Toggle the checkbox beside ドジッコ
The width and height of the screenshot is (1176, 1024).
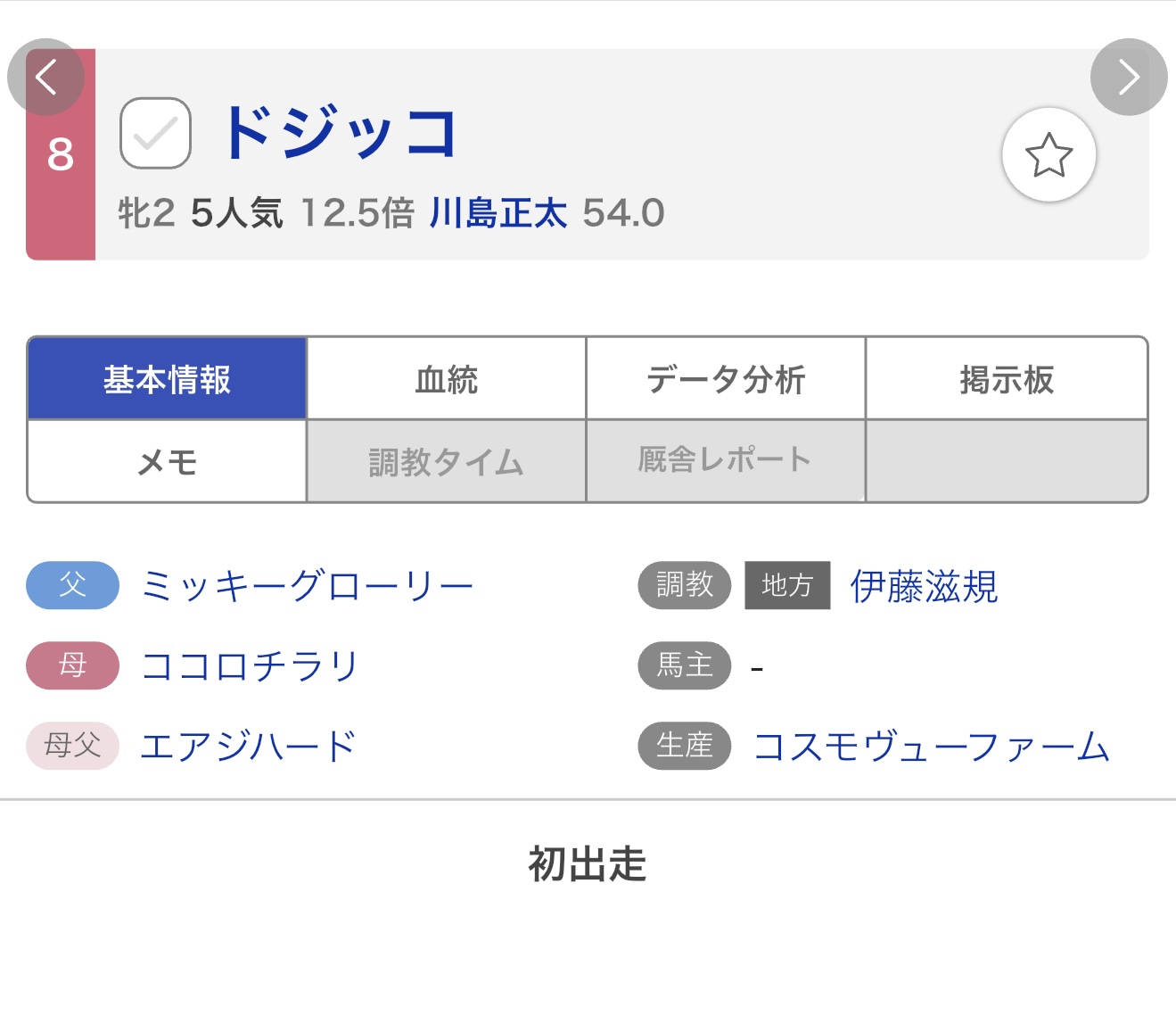(x=155, y=134)
